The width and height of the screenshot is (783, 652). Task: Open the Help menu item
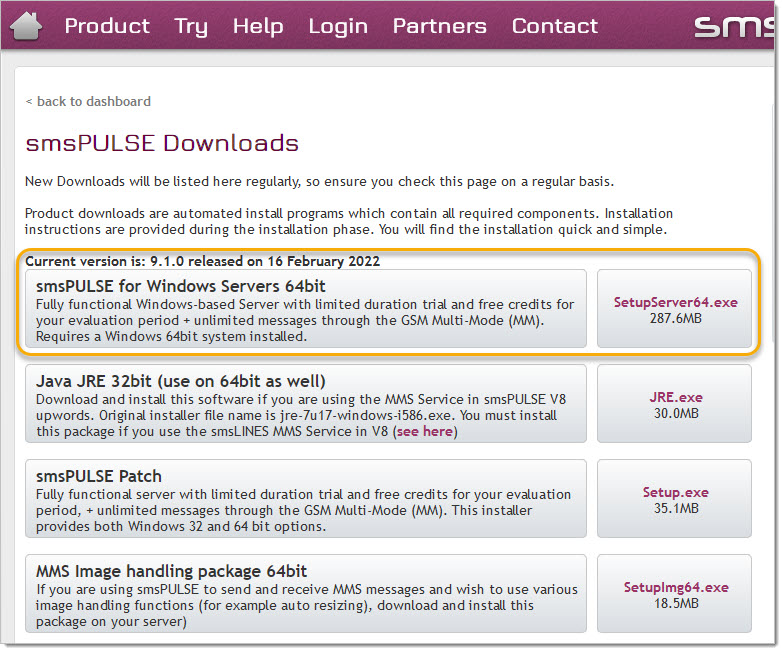coord(258,26)
